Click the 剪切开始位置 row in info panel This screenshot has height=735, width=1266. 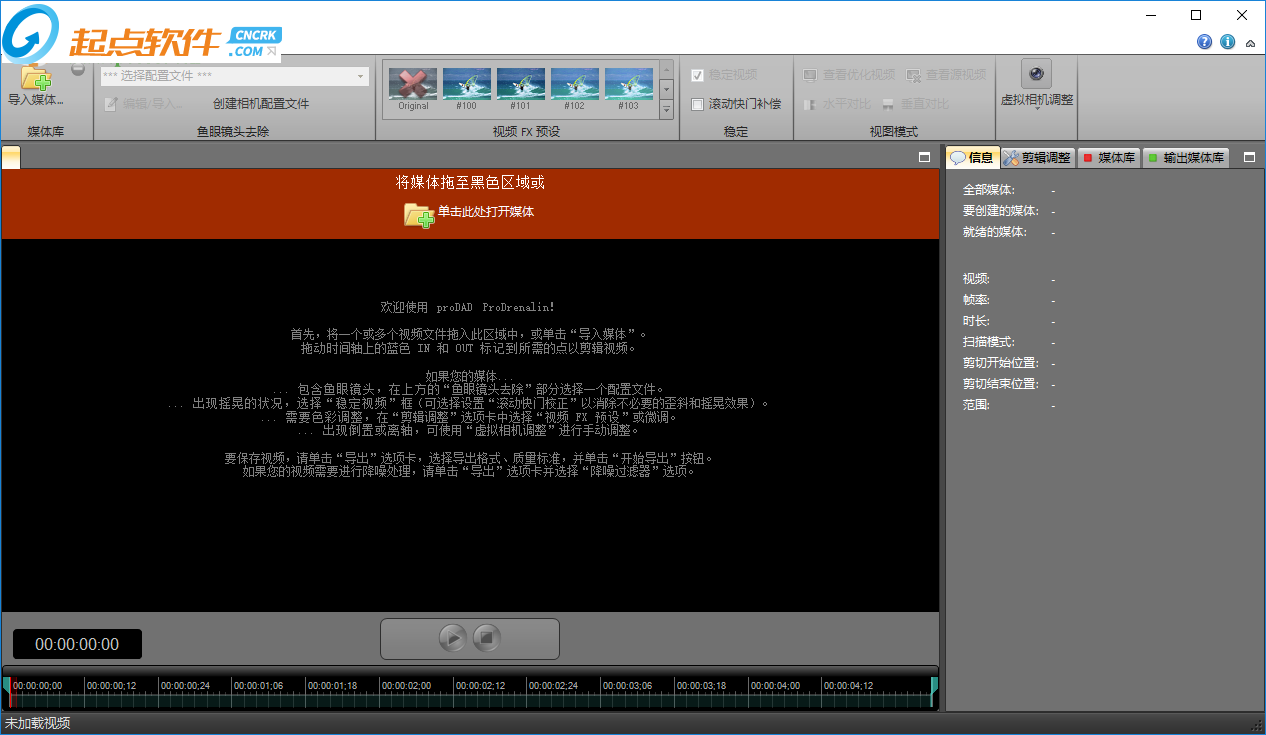(1009, 363)
